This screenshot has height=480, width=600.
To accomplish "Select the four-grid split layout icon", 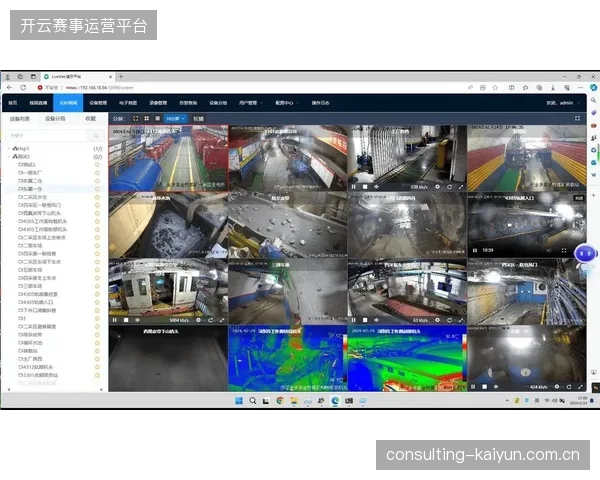I will (147, 119).
